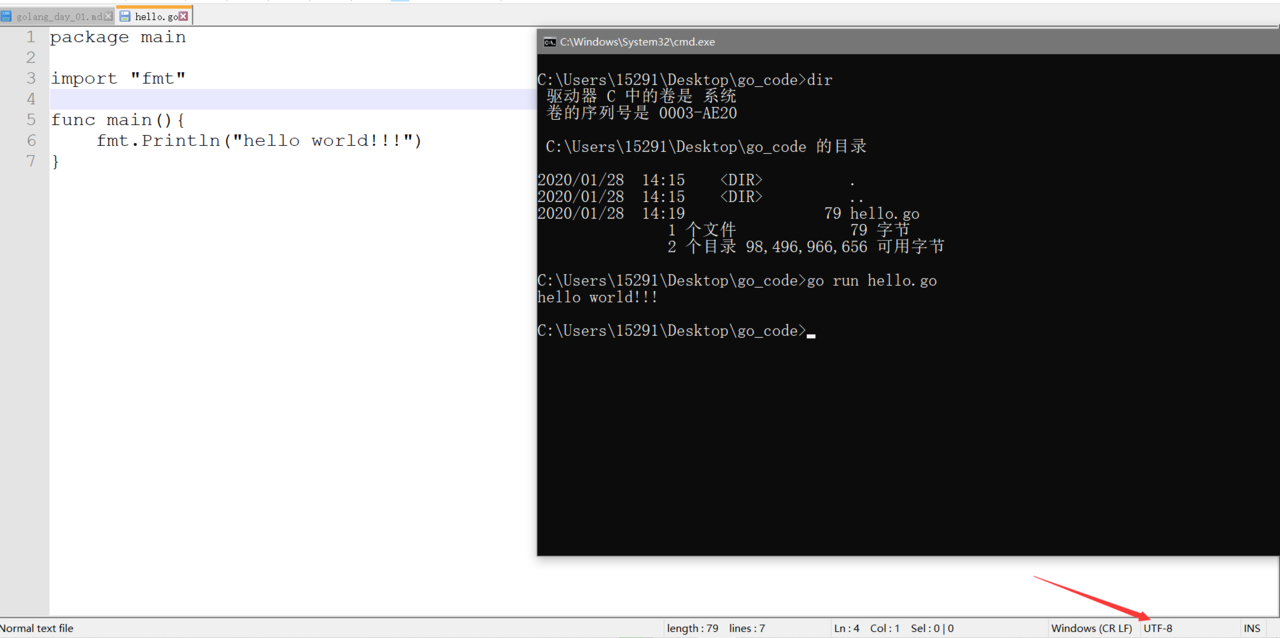The width and height of the screenshot is (1280, 638).
Task: Click inside the fmt.Println code line
Action: (259, 141)
